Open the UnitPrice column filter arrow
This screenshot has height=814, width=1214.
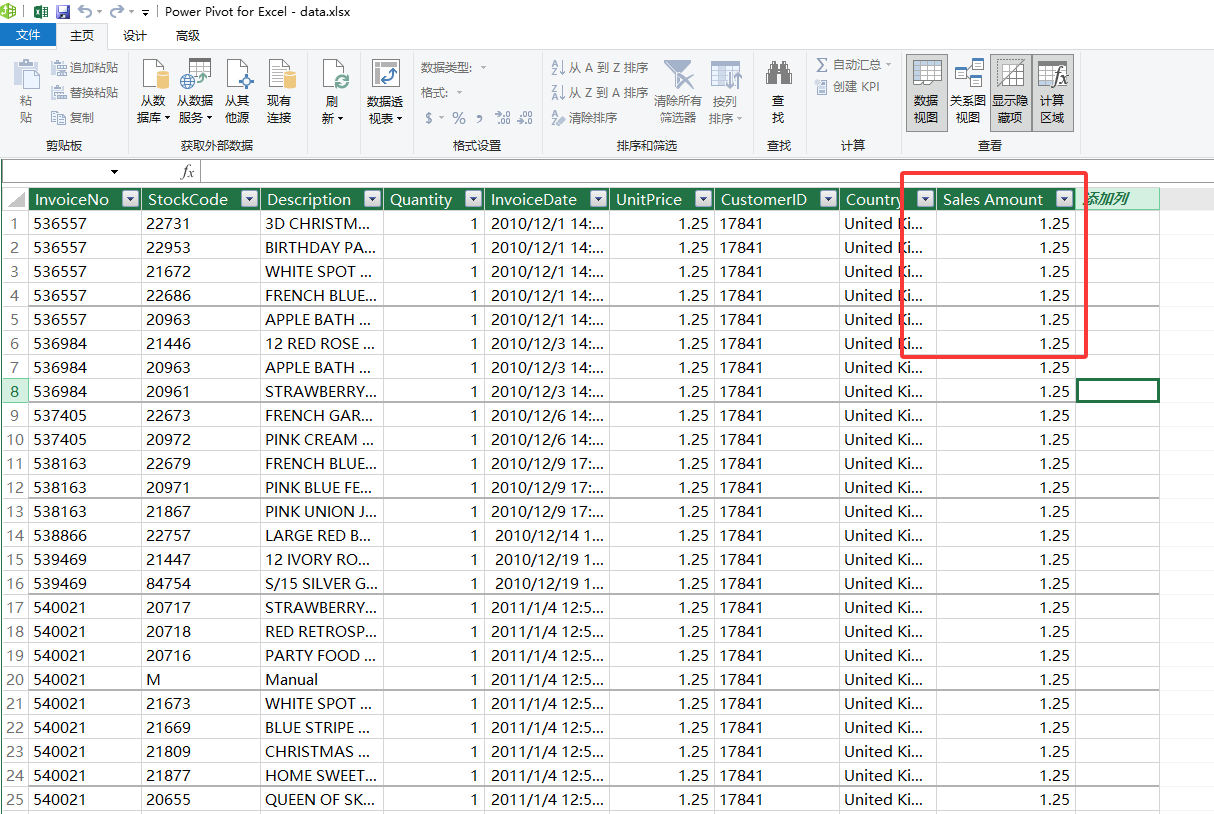(x=702, y=199)
